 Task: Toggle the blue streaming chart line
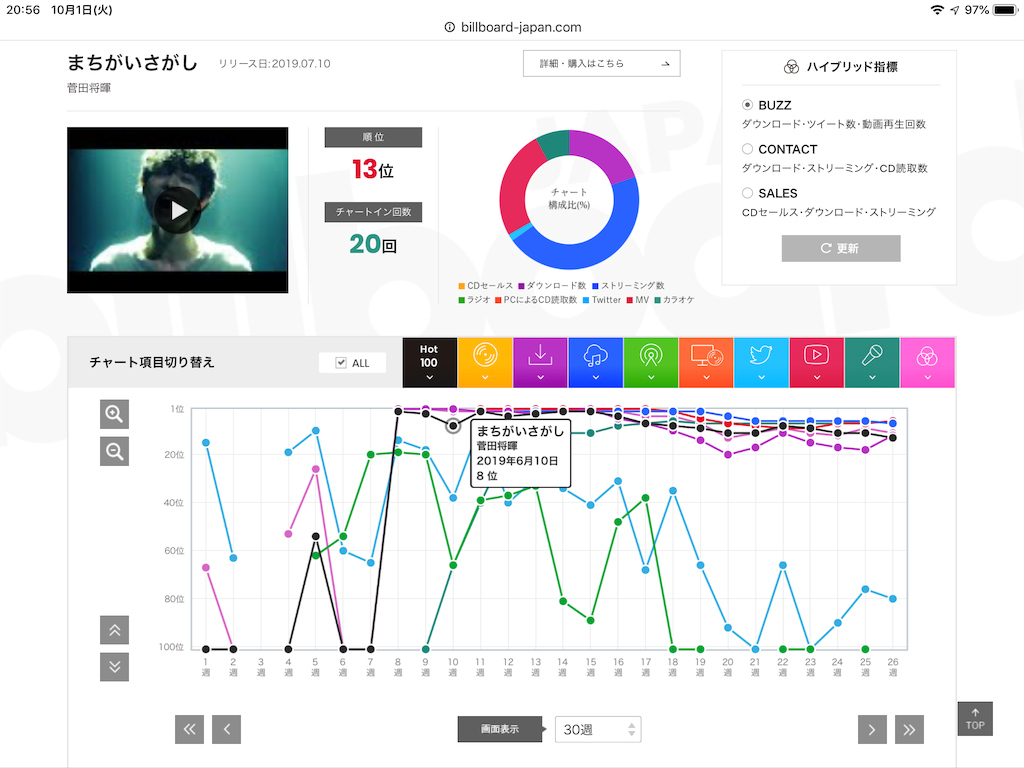point(596,362)
